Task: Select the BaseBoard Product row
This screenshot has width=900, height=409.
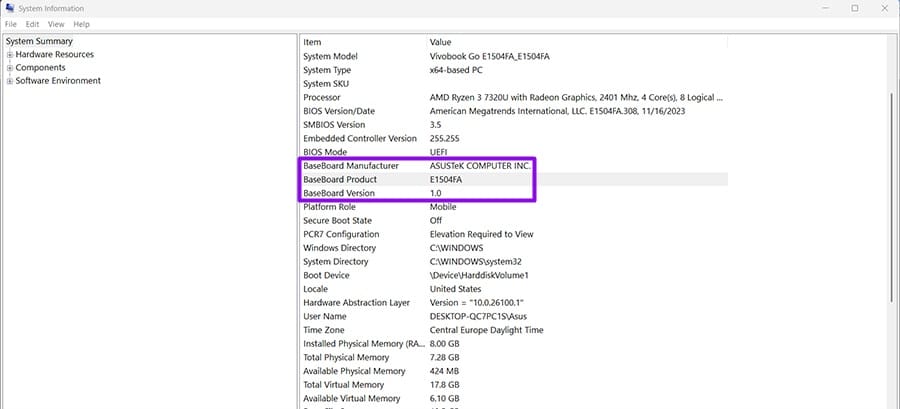Action: click(514, 180)
